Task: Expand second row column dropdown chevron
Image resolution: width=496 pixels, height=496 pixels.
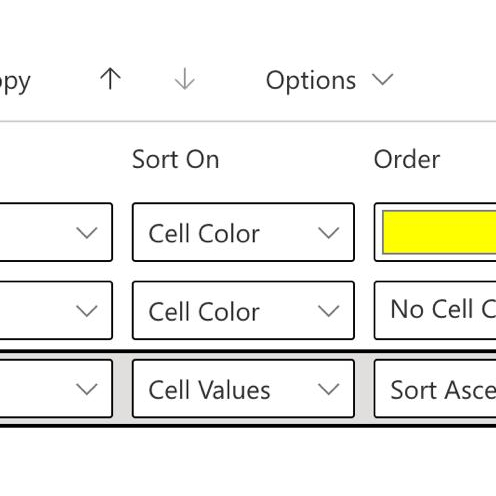Action: pyautogui.click(x=87, y=311)
